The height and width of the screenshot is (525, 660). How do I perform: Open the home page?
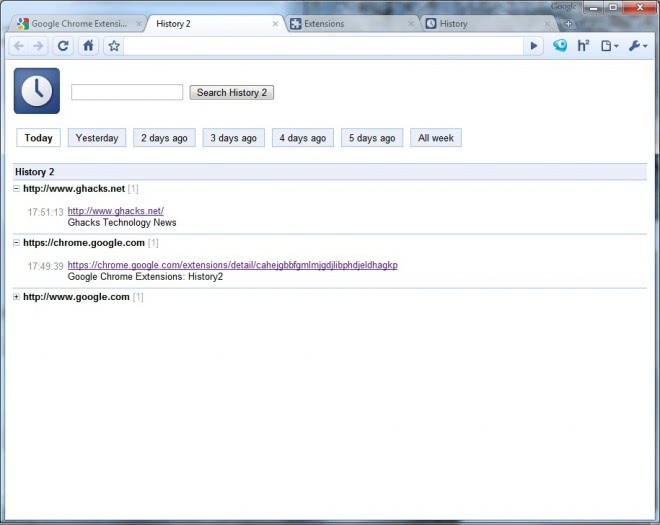pyautogui.click(x=88, y=45)
